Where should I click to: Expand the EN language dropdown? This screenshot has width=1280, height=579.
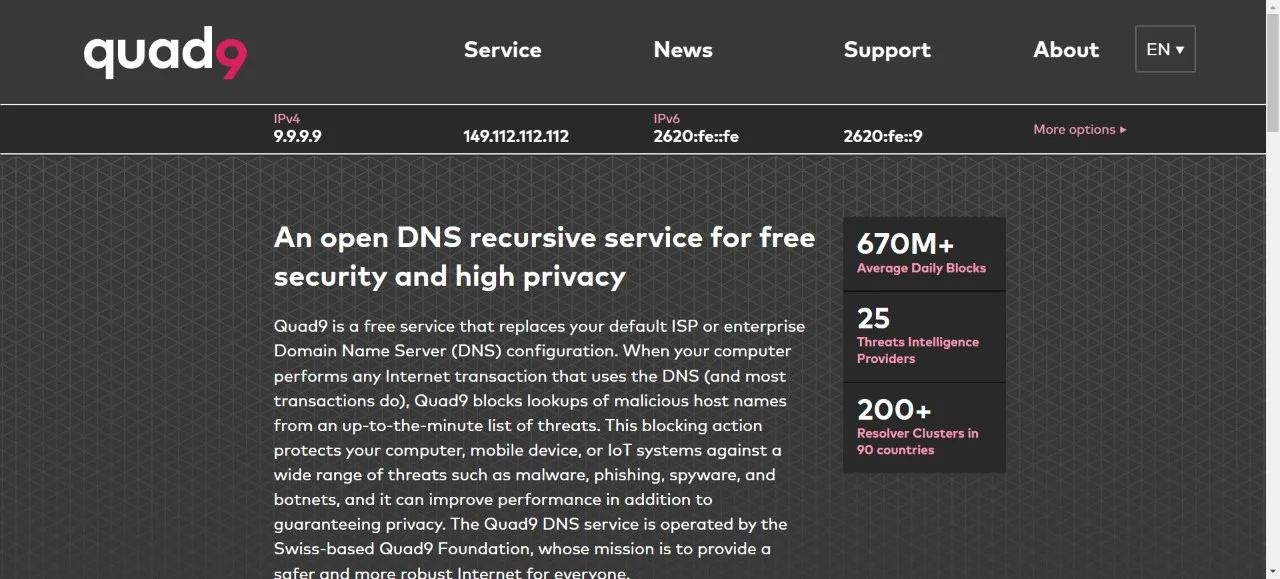[1165, 49]
